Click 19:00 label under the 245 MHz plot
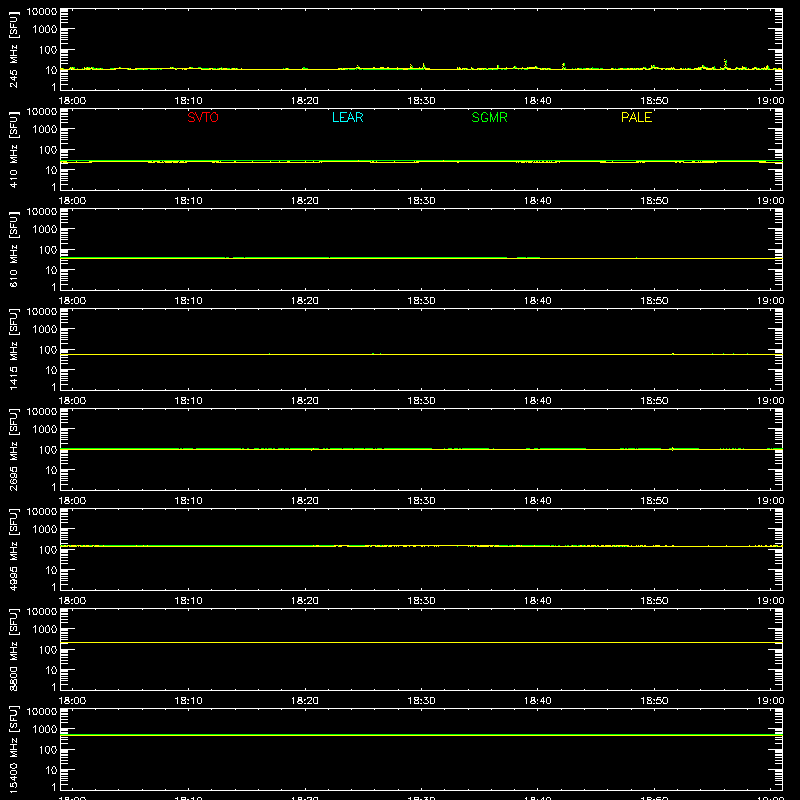This screenshot has height=800, width=800. 770,101
